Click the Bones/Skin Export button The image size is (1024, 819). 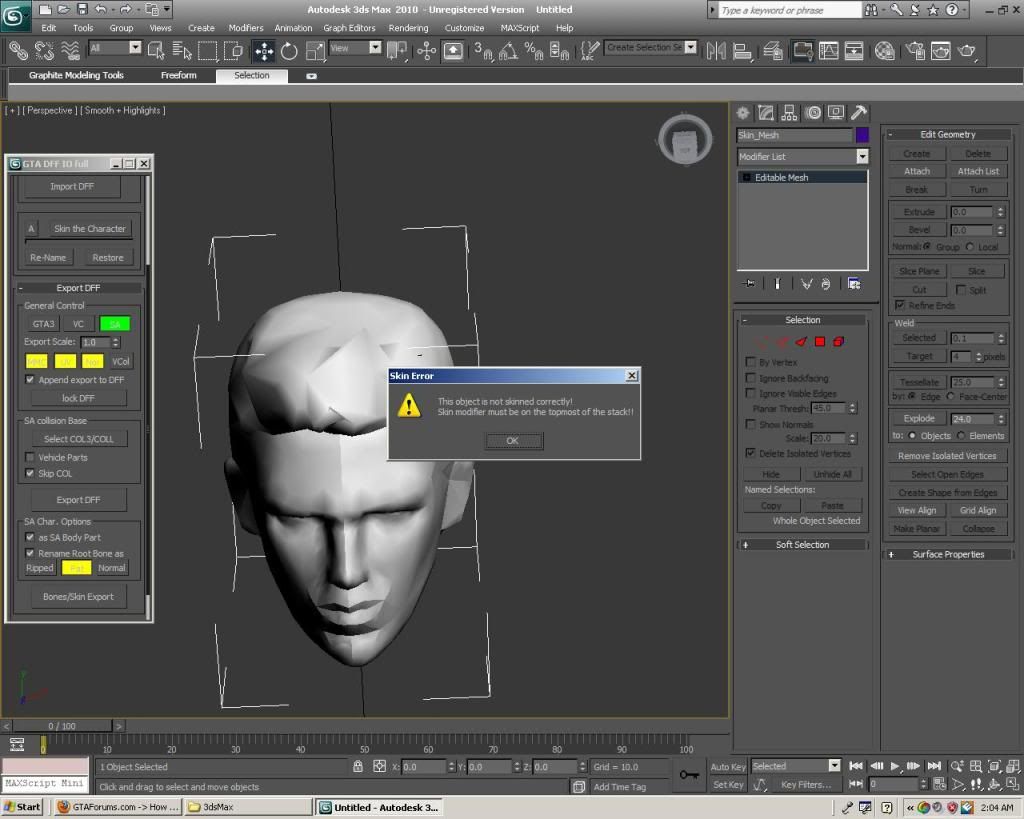pos(78,597)
